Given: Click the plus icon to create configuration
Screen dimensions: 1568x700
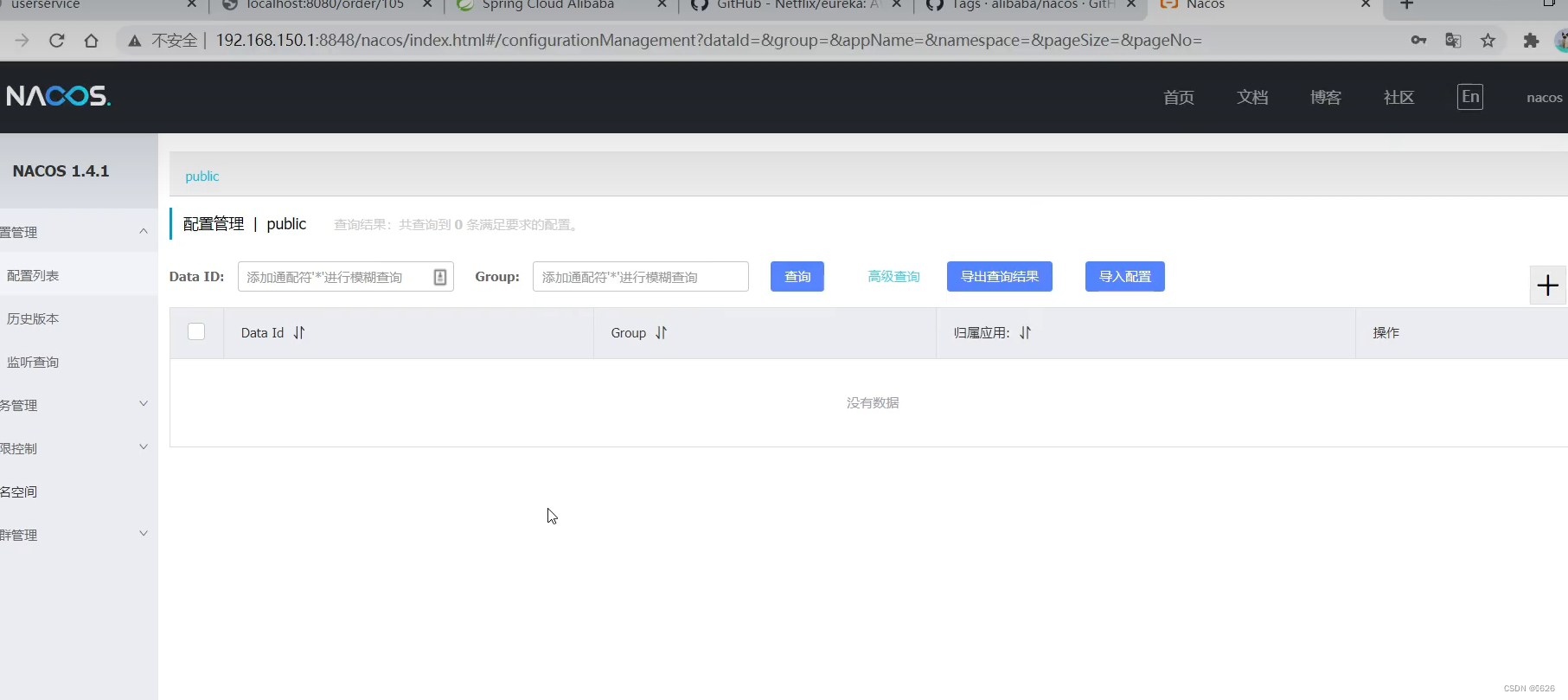Looking at the screenshot, I should pos(1548,286).
